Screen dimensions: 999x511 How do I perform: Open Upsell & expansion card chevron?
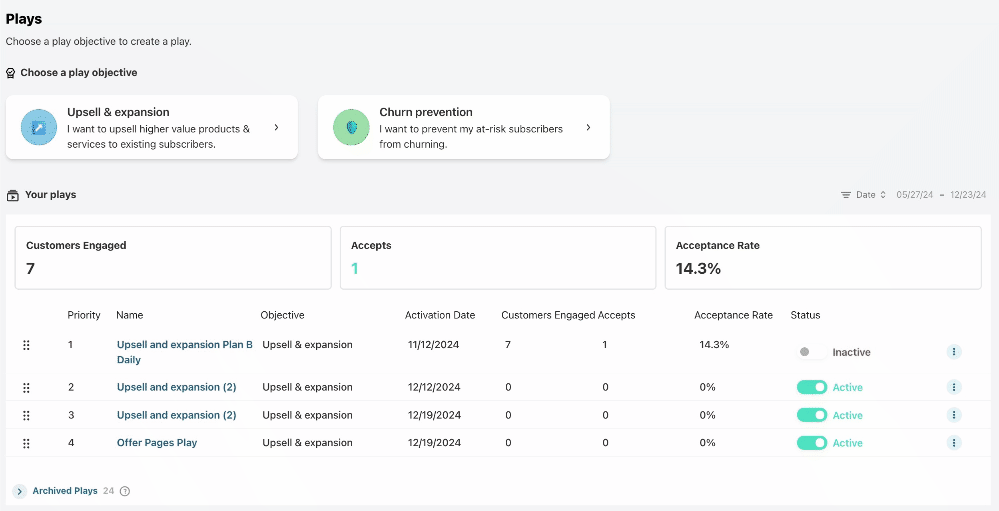point(277,127)
